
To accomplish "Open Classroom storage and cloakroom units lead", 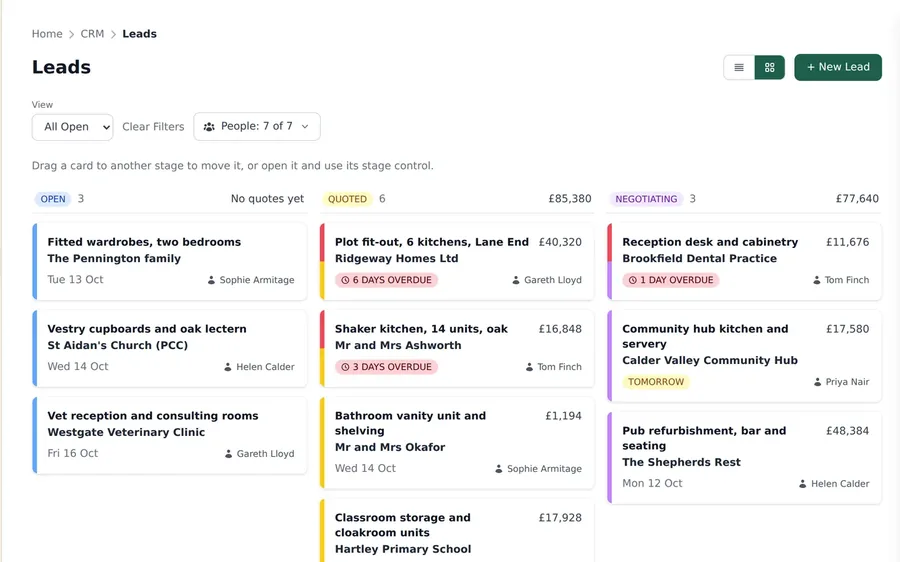I will pos(457,531).
